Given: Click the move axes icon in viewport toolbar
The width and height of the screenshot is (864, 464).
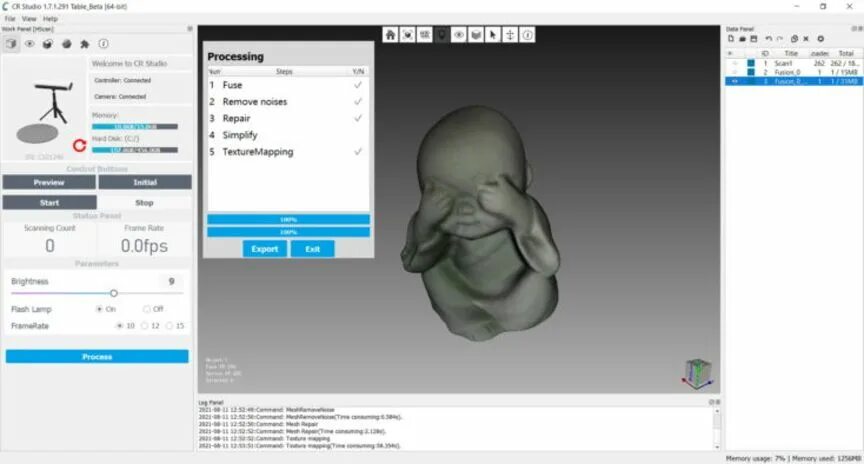Looking at the screenshot, I should pyautogui.click(x=510, y=35).
